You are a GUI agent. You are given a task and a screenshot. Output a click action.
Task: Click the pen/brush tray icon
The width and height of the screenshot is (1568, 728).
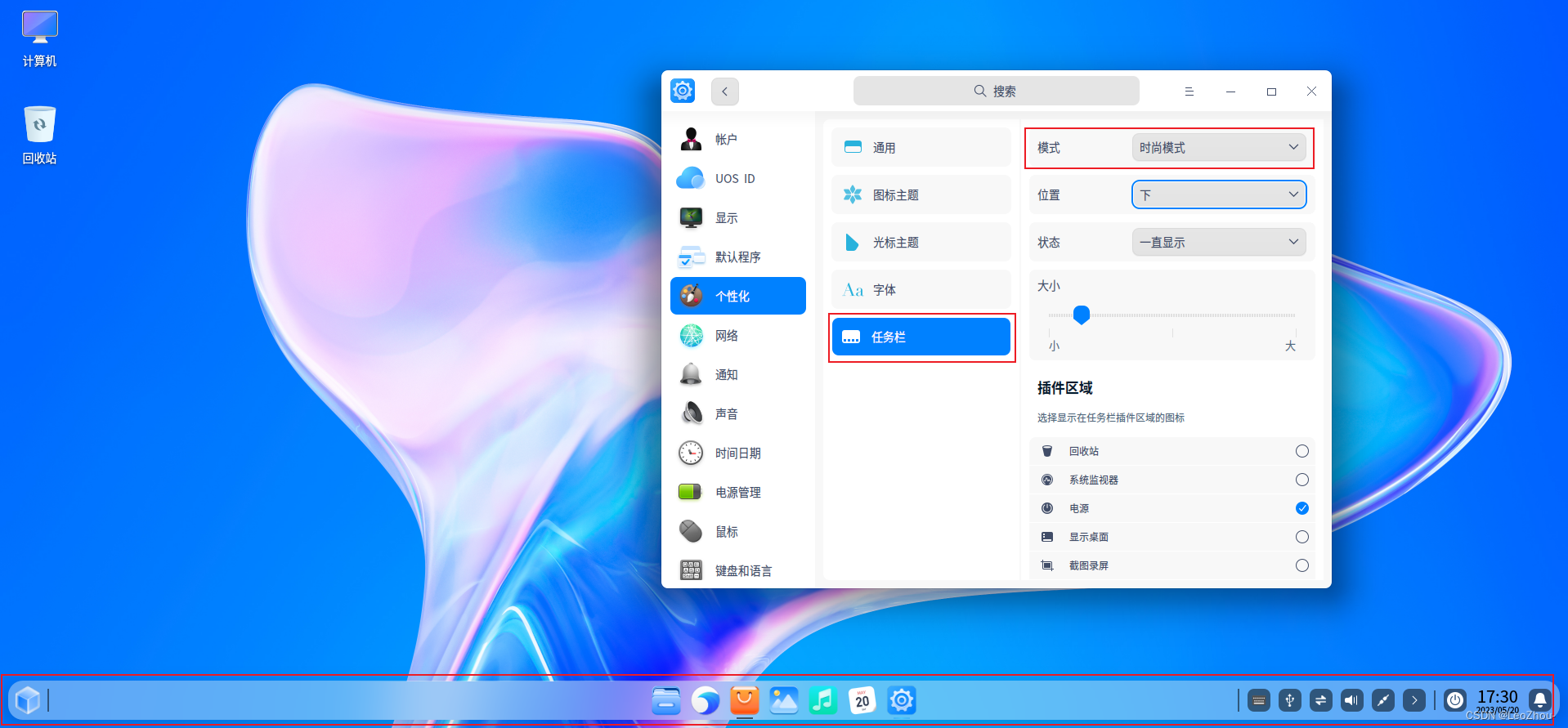click(x=1383, y=700)
